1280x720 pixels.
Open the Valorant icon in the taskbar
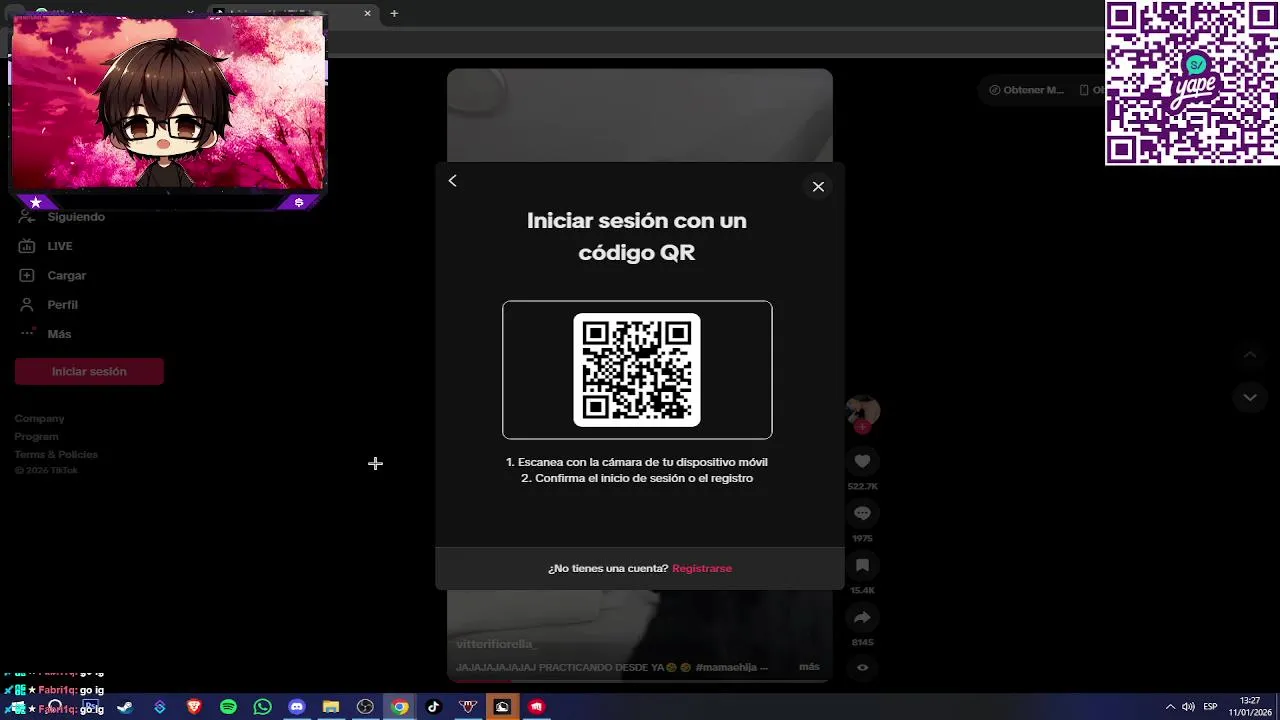tap(468, 707)
